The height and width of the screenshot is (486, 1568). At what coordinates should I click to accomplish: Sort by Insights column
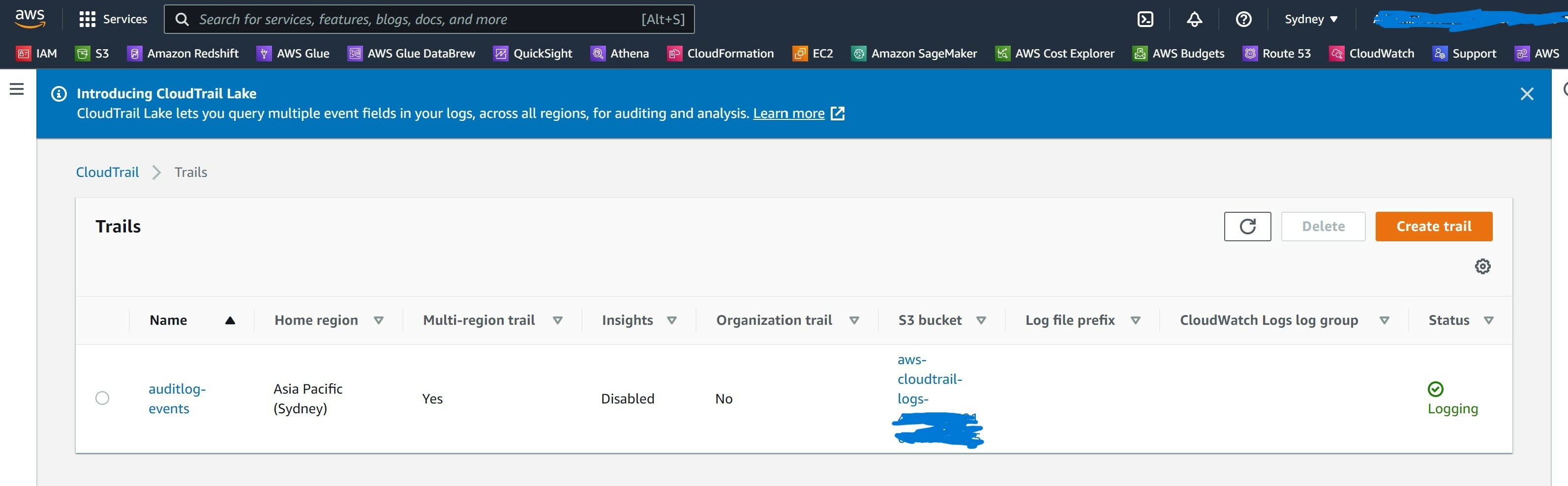[x=672, y=320]
